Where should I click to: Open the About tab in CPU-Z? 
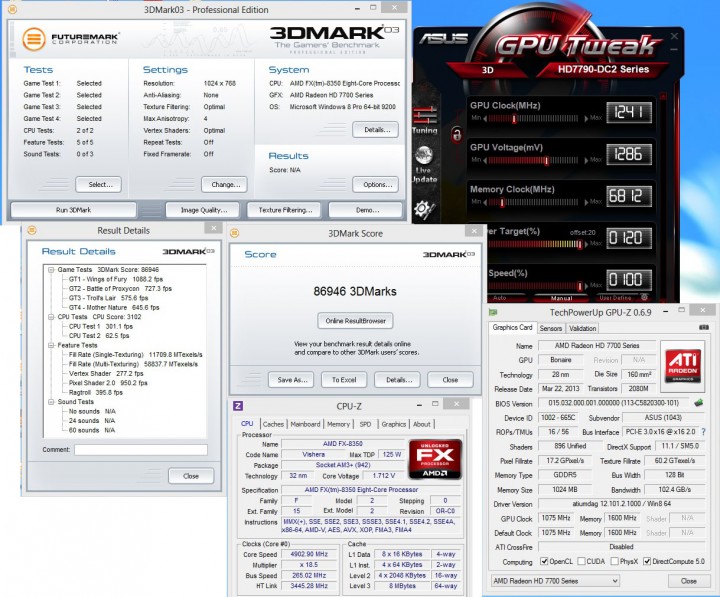click(x=422, y=424)
